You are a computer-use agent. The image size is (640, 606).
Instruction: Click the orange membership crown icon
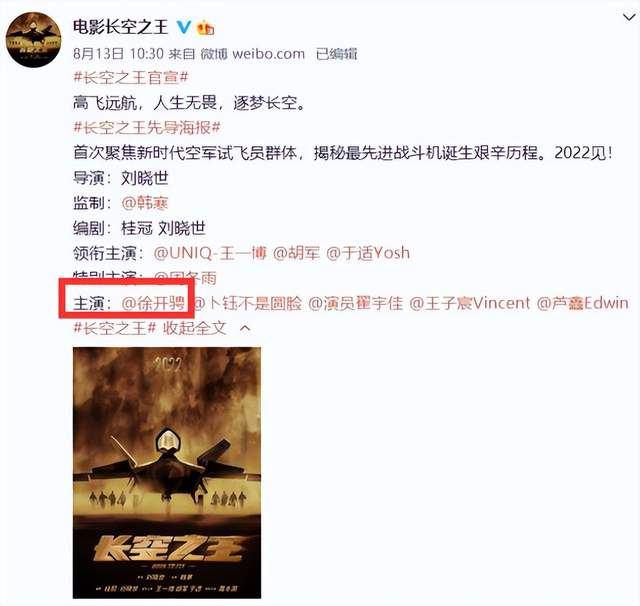click(x=205, y=28)
